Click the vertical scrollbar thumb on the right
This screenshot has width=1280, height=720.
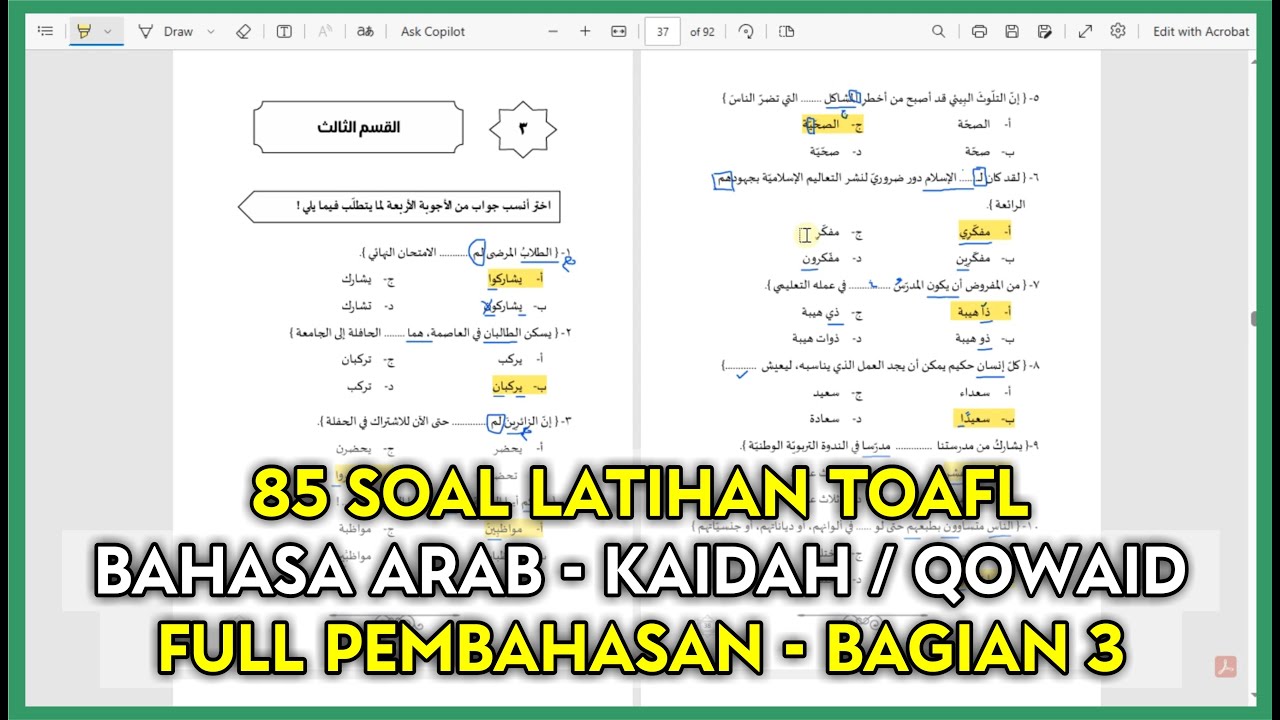click(x=1254, y=319)
